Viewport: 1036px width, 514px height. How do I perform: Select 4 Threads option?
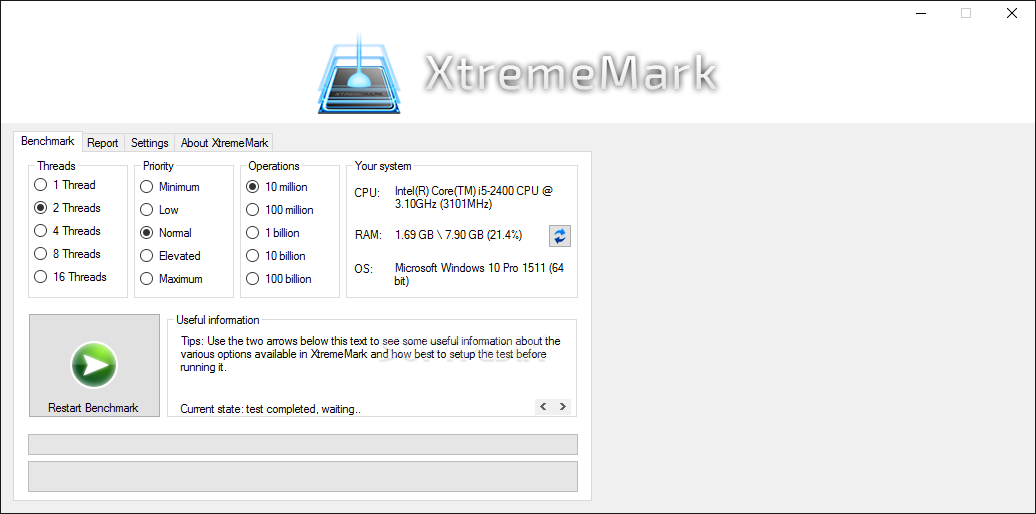[x=67, y=231]
